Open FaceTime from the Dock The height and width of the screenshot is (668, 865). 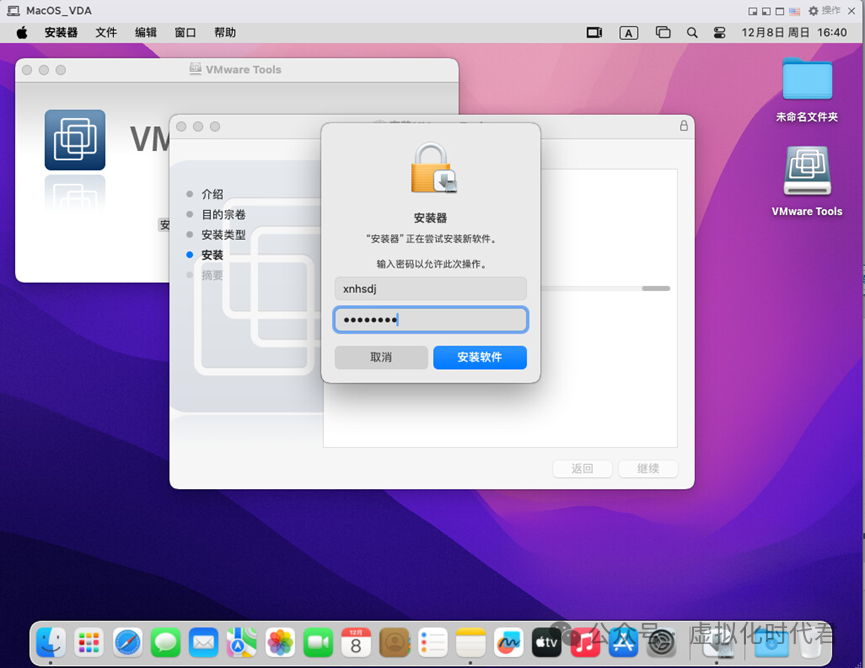(x=318, y=642)
